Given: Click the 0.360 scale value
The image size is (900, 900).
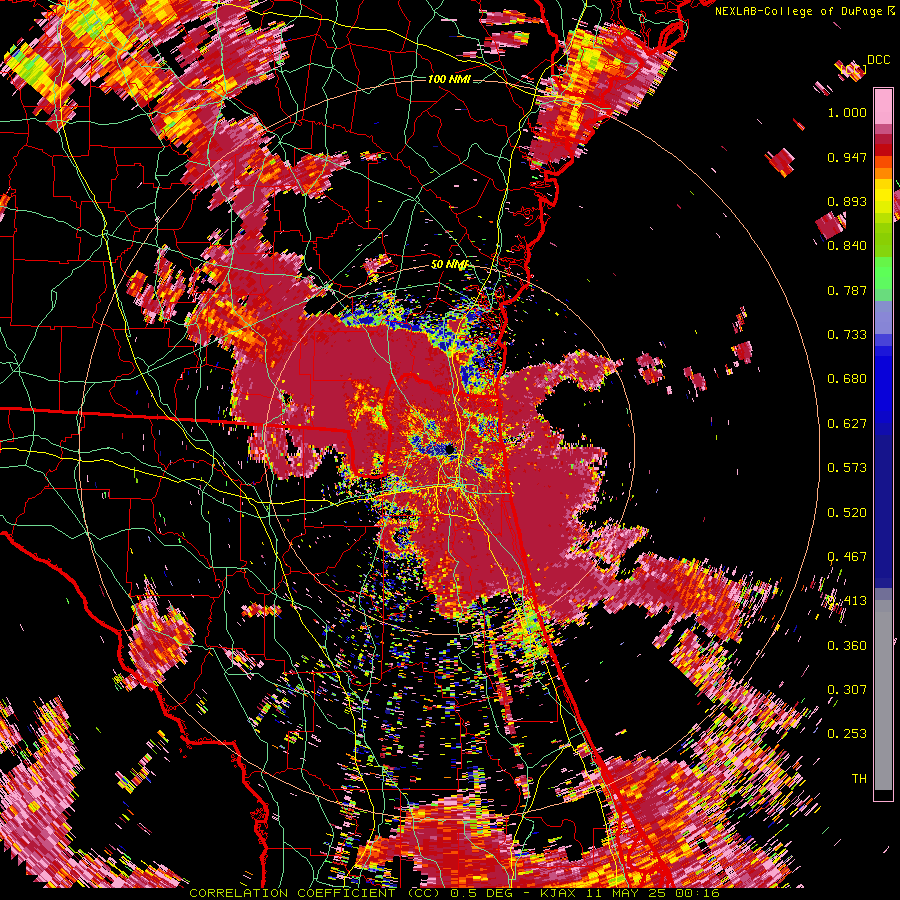Looking at the screenshot, I should [x=847, y=646].
